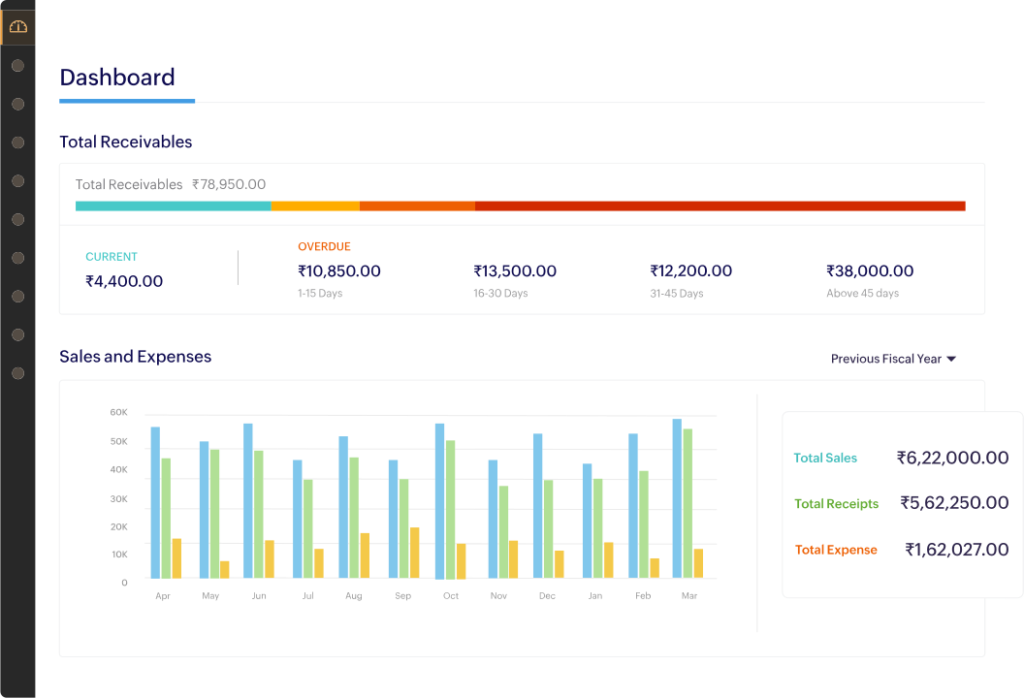Click the fourth dot icon in the sidebar
Viewport: 1024px width, 698px height.
pyautogui.click(x=18, y=181)
